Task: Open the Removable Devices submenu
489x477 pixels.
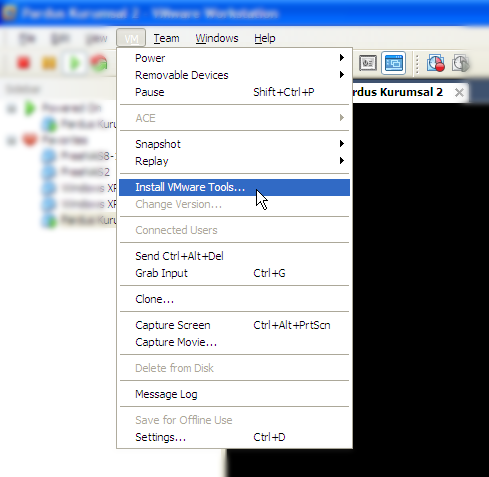Action: pos(234,75)
